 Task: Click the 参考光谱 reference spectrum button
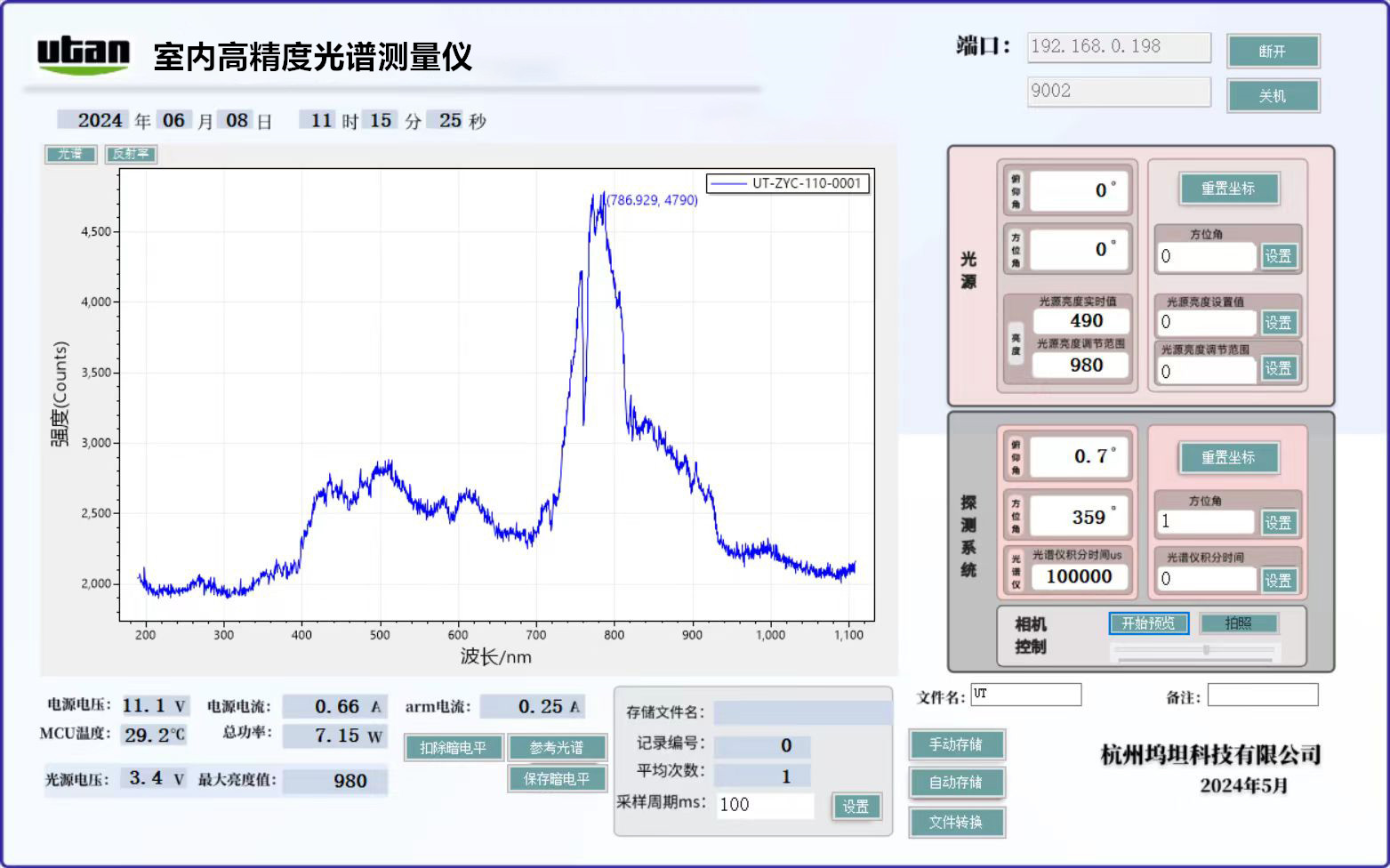[x=558, y=748]
